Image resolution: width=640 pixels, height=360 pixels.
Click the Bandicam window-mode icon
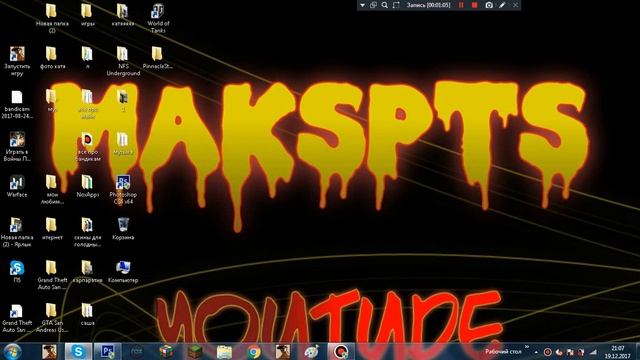pyautogui.click(x=373, y=5)
